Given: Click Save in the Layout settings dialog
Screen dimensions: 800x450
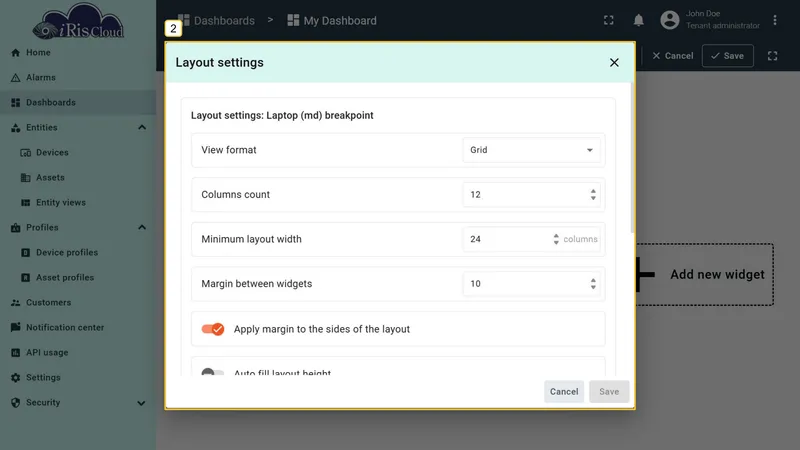Looking at the screenshot, I should (x=609, y=391).
